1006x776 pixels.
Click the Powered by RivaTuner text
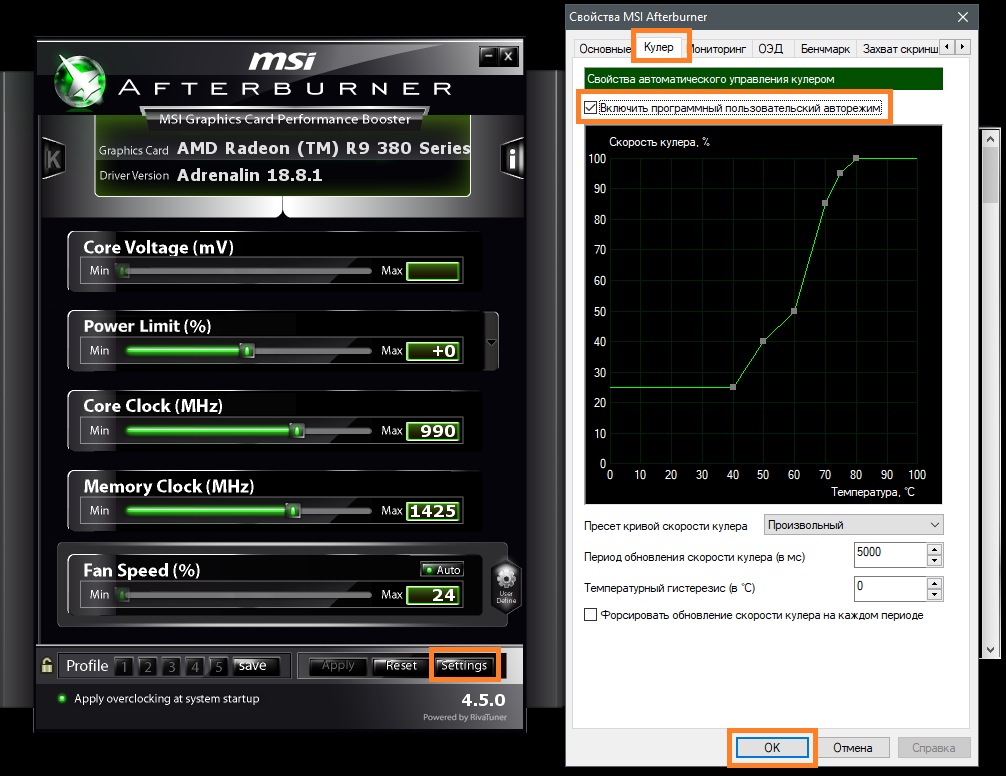point(465,717)
